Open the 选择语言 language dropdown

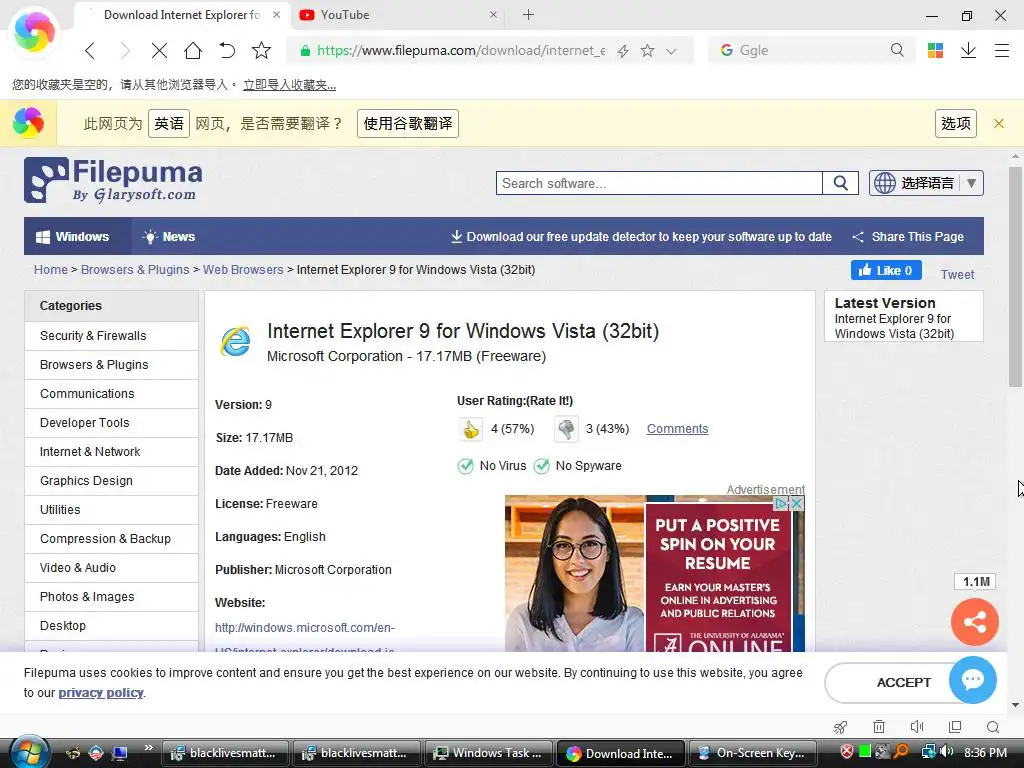(x=926, y=184)
